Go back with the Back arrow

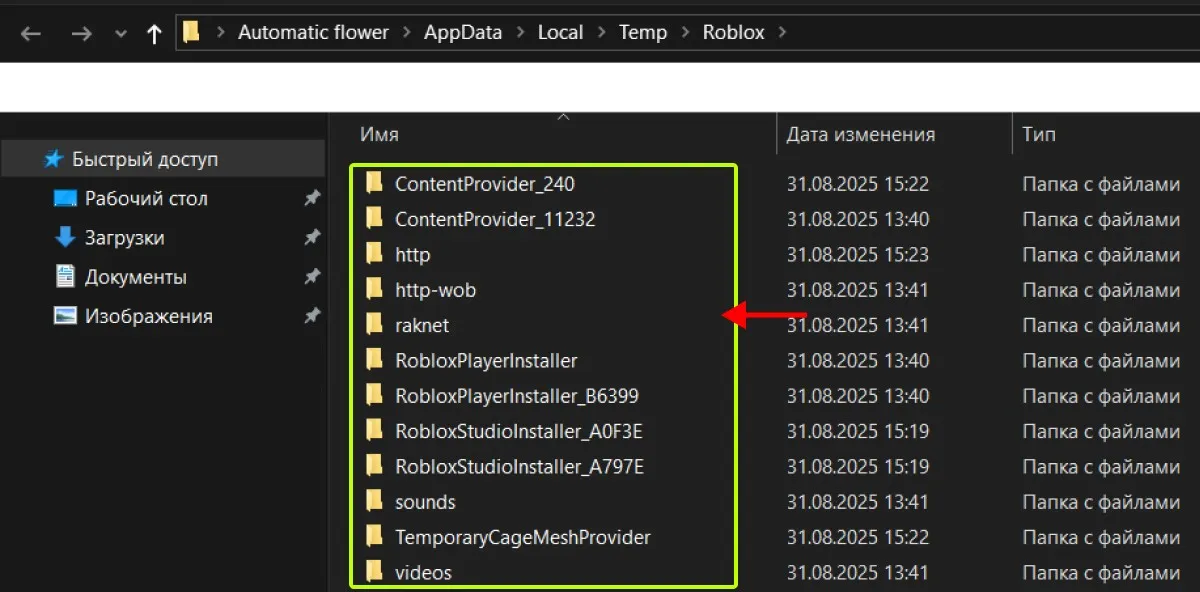tap(31, 33)
